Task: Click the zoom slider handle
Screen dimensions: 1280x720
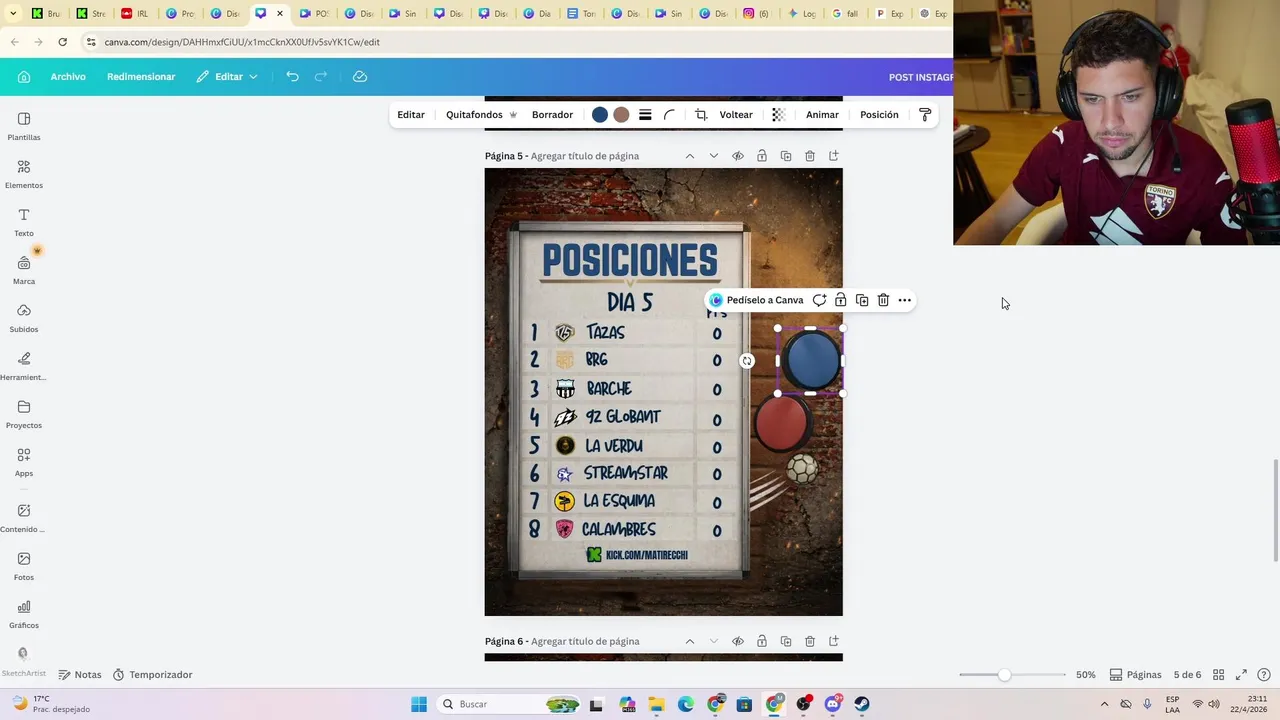Action: tap(1004, 675)
